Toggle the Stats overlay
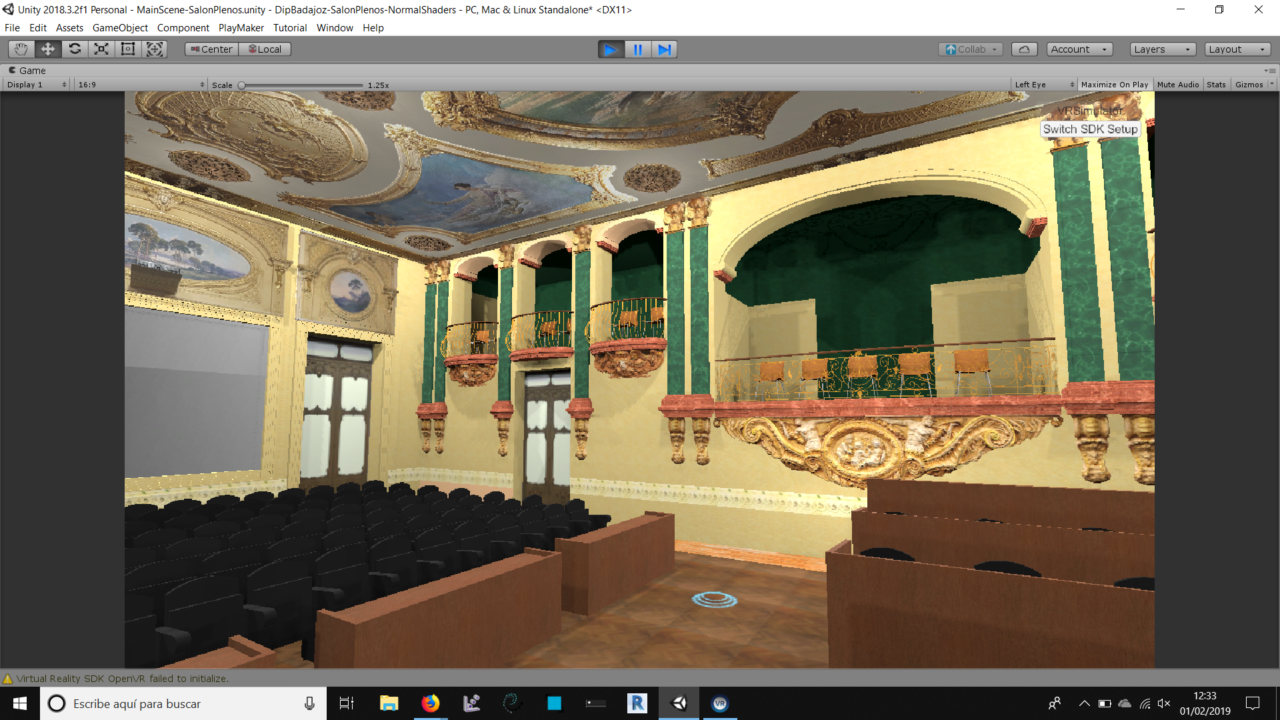The width and height of the screenshot is (1280, 720). [x=1216, y=85]
